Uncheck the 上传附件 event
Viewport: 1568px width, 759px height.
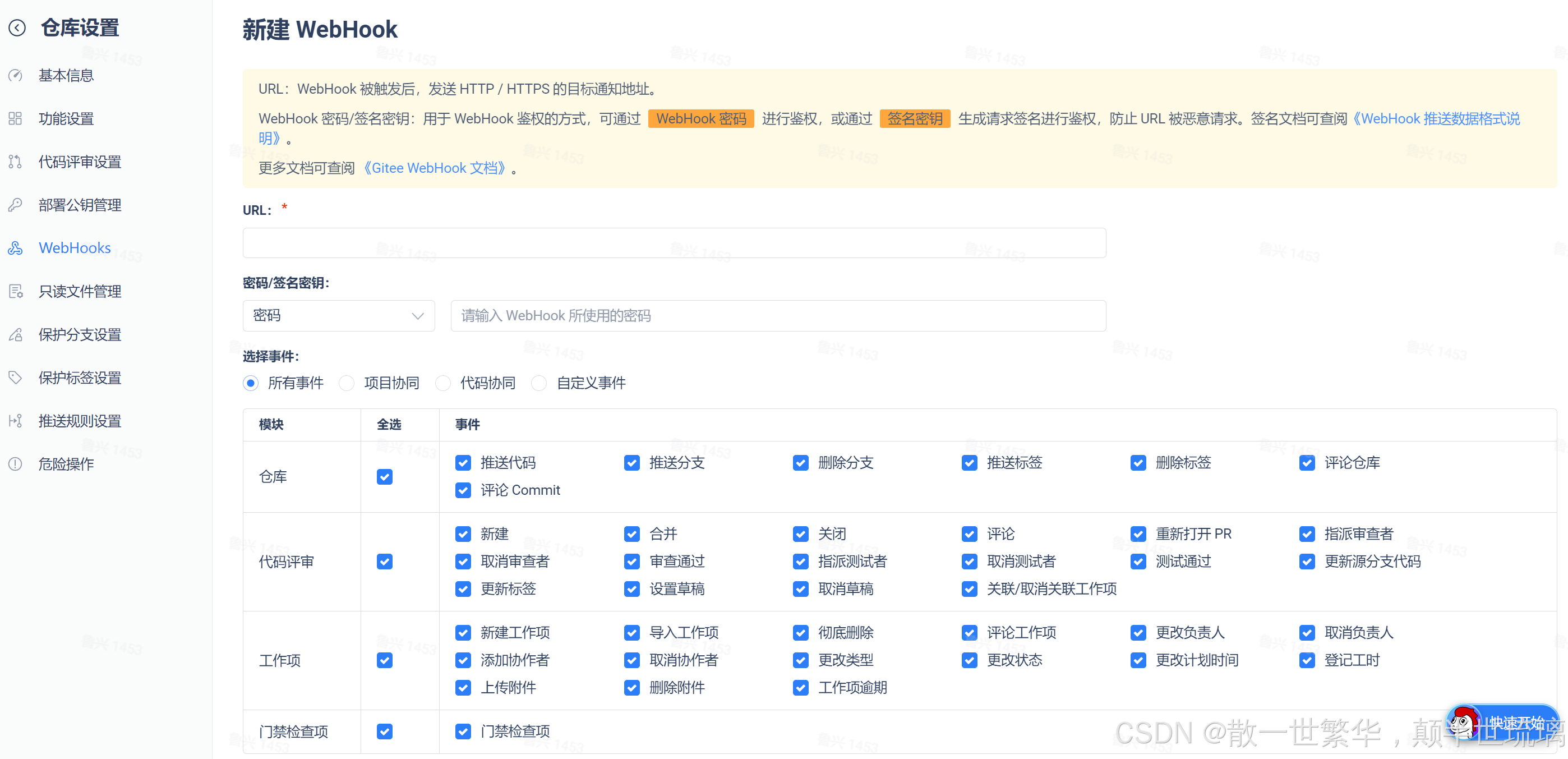point(463,688)
